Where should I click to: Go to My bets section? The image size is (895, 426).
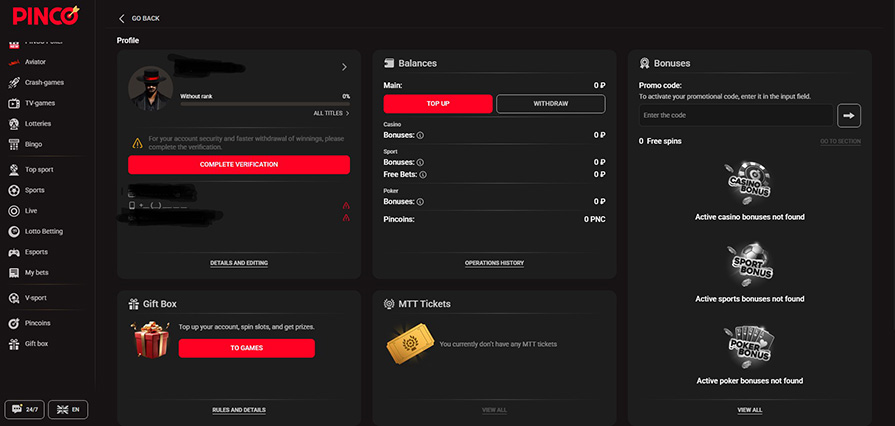(36, 273)
